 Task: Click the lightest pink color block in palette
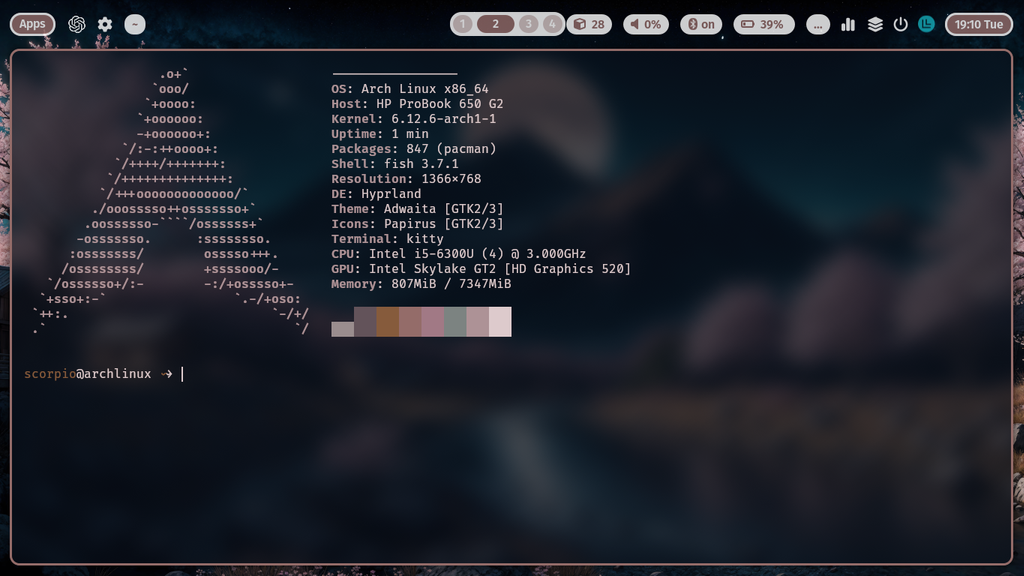500,322
